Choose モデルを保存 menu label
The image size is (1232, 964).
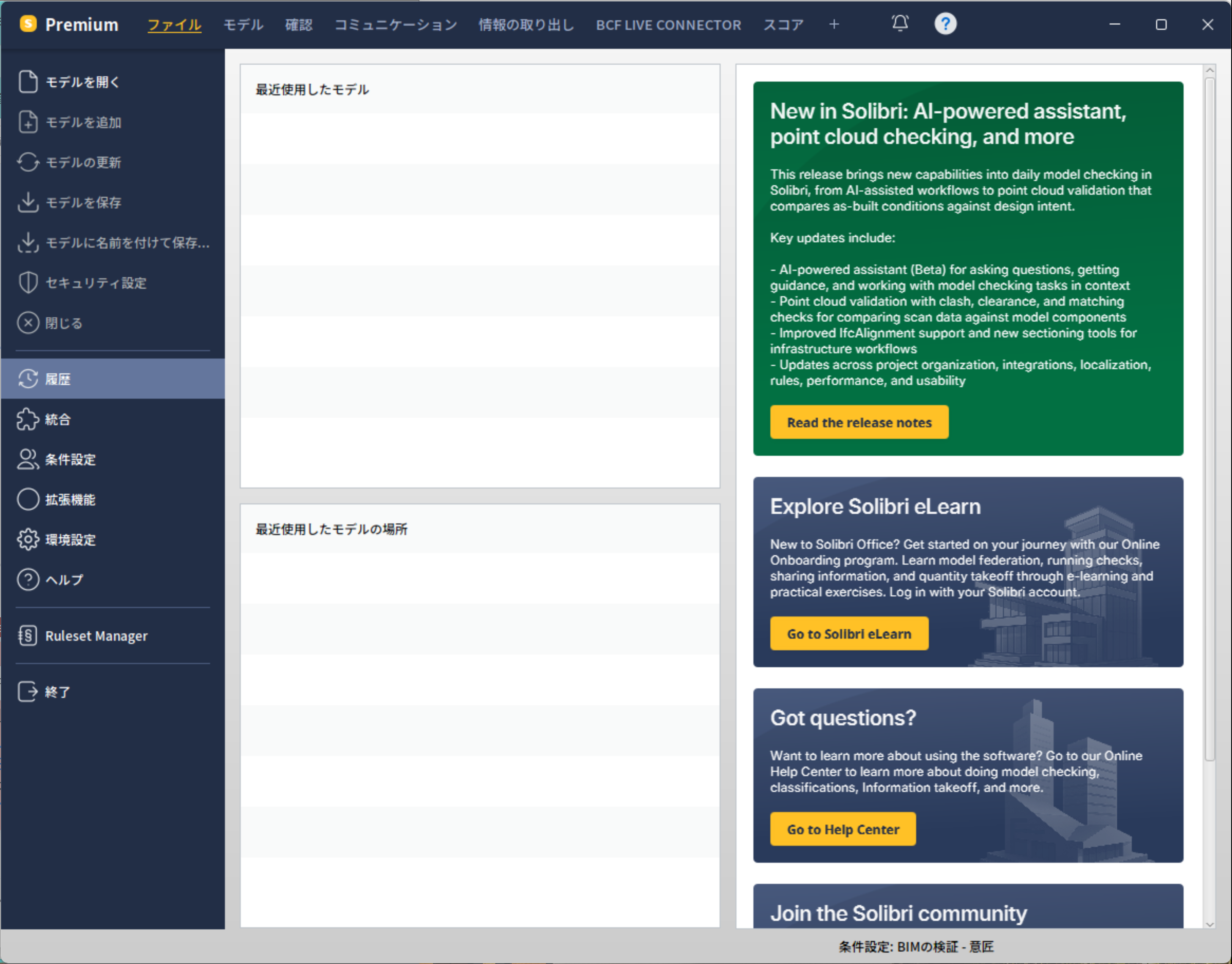click(x=83, y=202)
